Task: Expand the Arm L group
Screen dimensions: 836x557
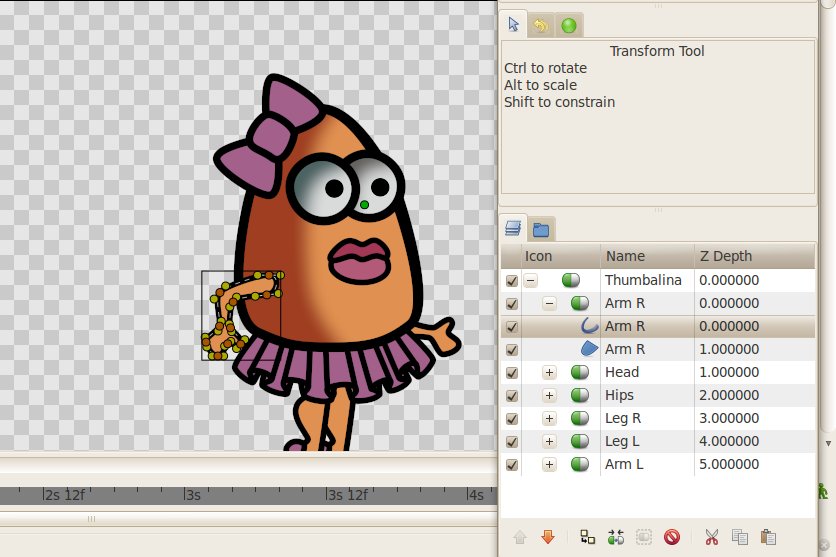Action: click(x=550, y=465)
